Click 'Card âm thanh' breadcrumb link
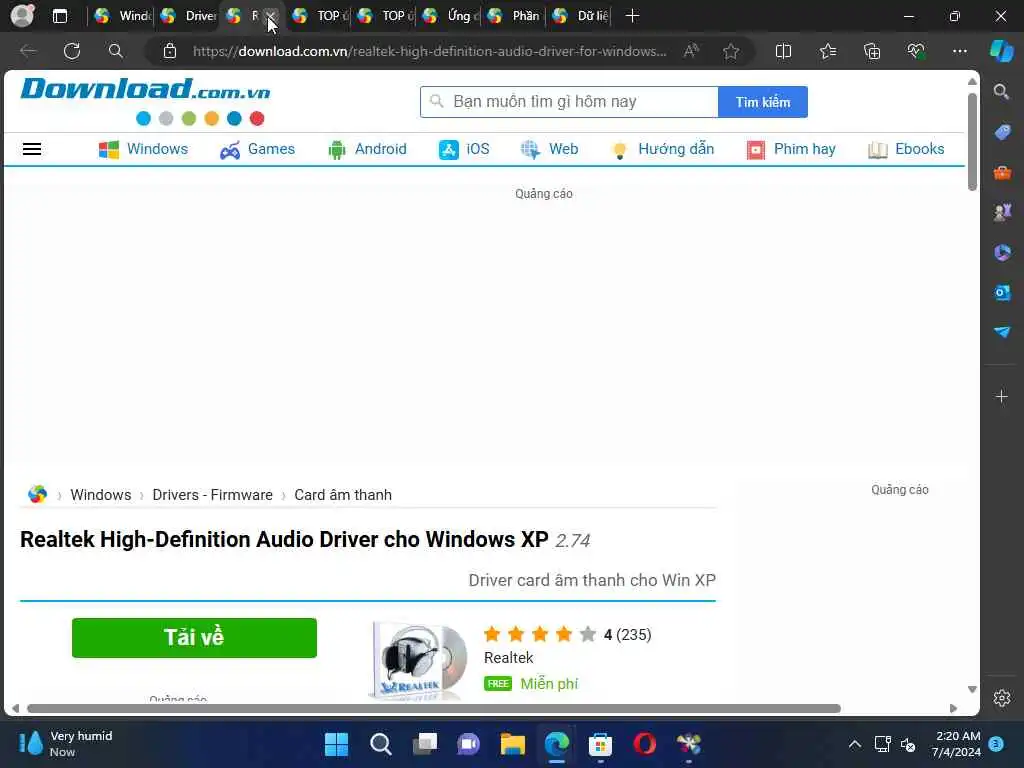This screenshot has height=768, width=1024. 343,495
